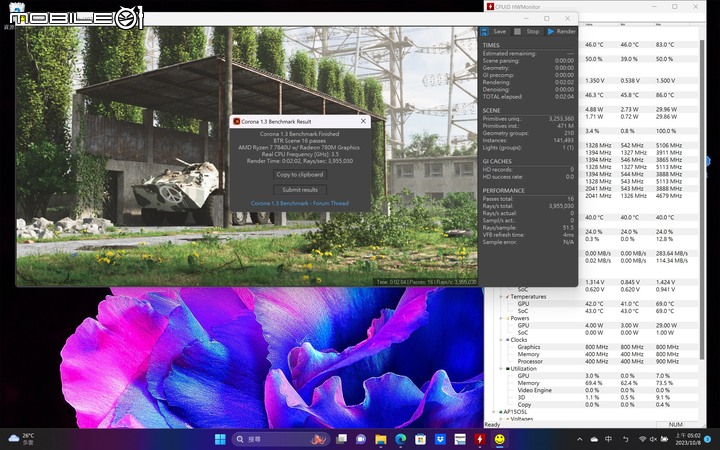
Task: Click the Save label in Corona toolbar
Action: [x=500, y=31]
